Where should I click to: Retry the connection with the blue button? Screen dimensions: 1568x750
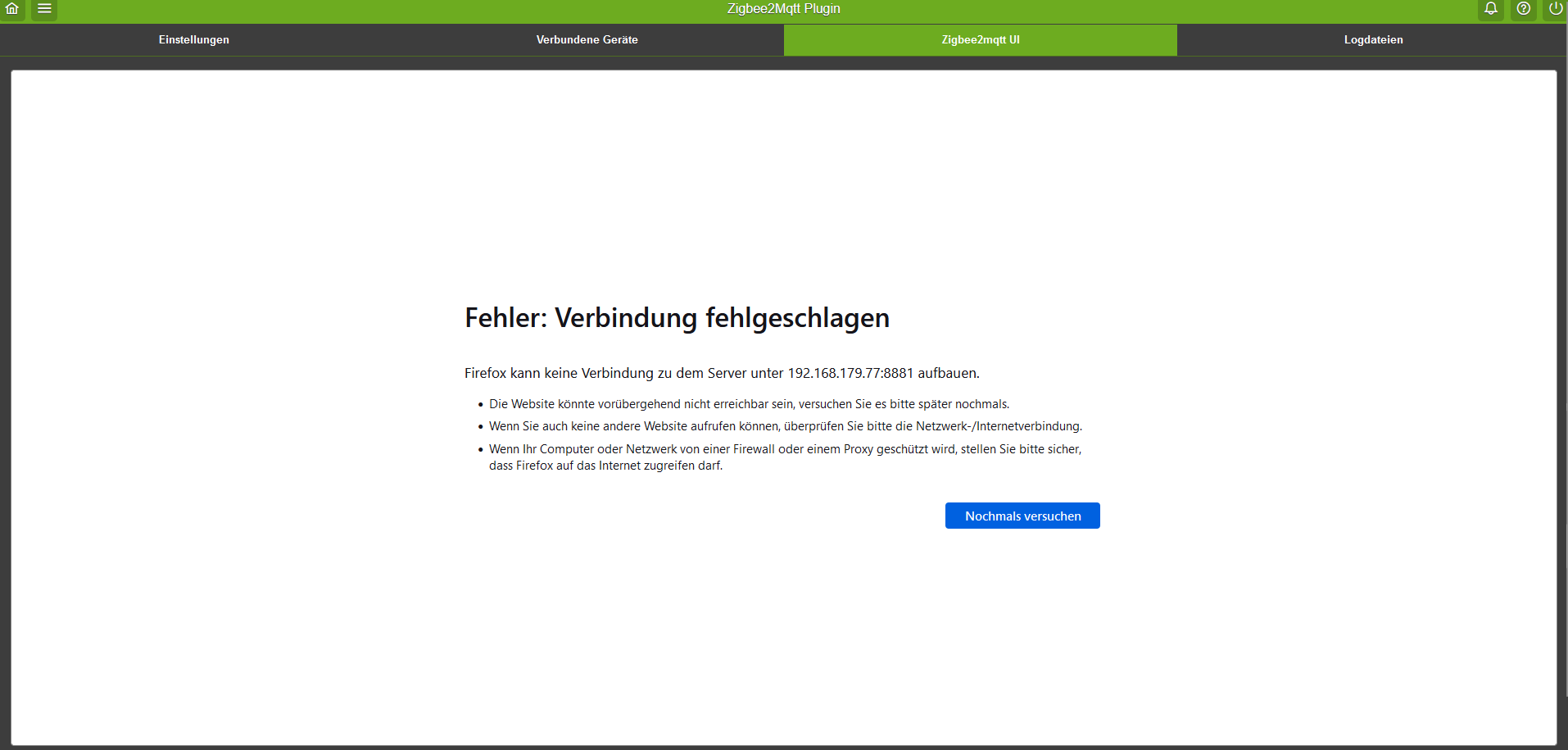tap(1022, 515)
